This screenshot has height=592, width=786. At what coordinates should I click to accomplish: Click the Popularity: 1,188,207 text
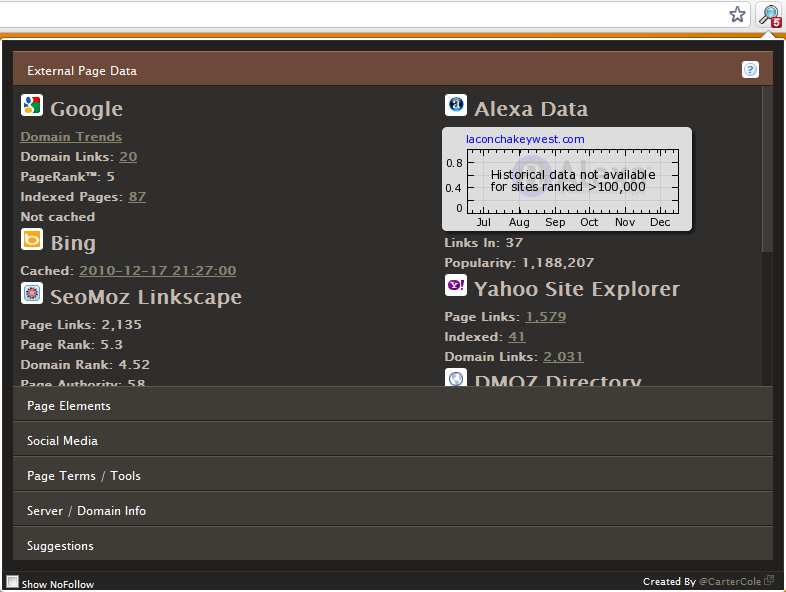pyautogui.click(x=519, y=263)
